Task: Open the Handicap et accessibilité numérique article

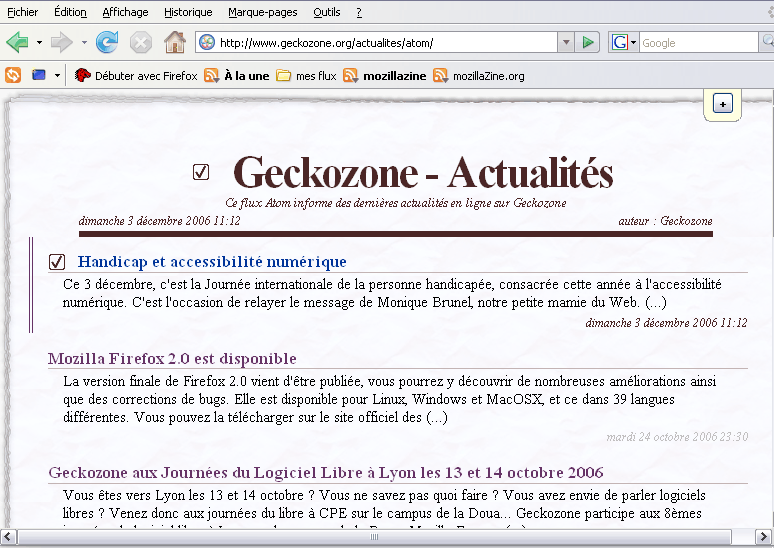Action: coord(212,262)
